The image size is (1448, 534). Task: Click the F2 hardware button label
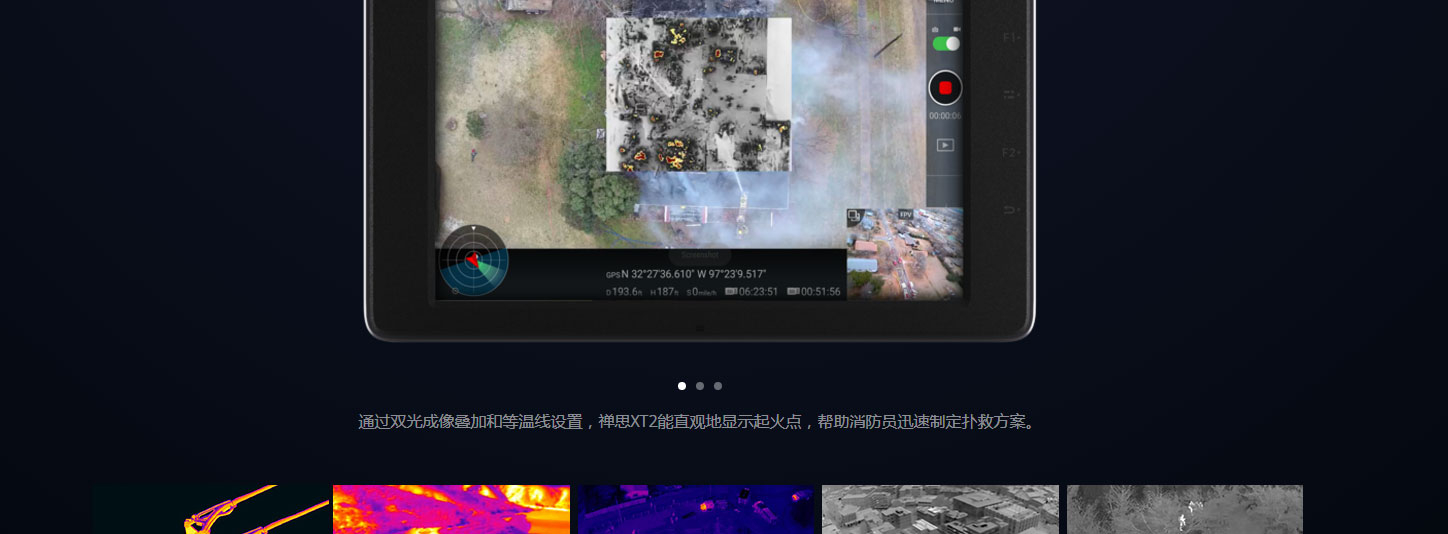coord(1010,153)
